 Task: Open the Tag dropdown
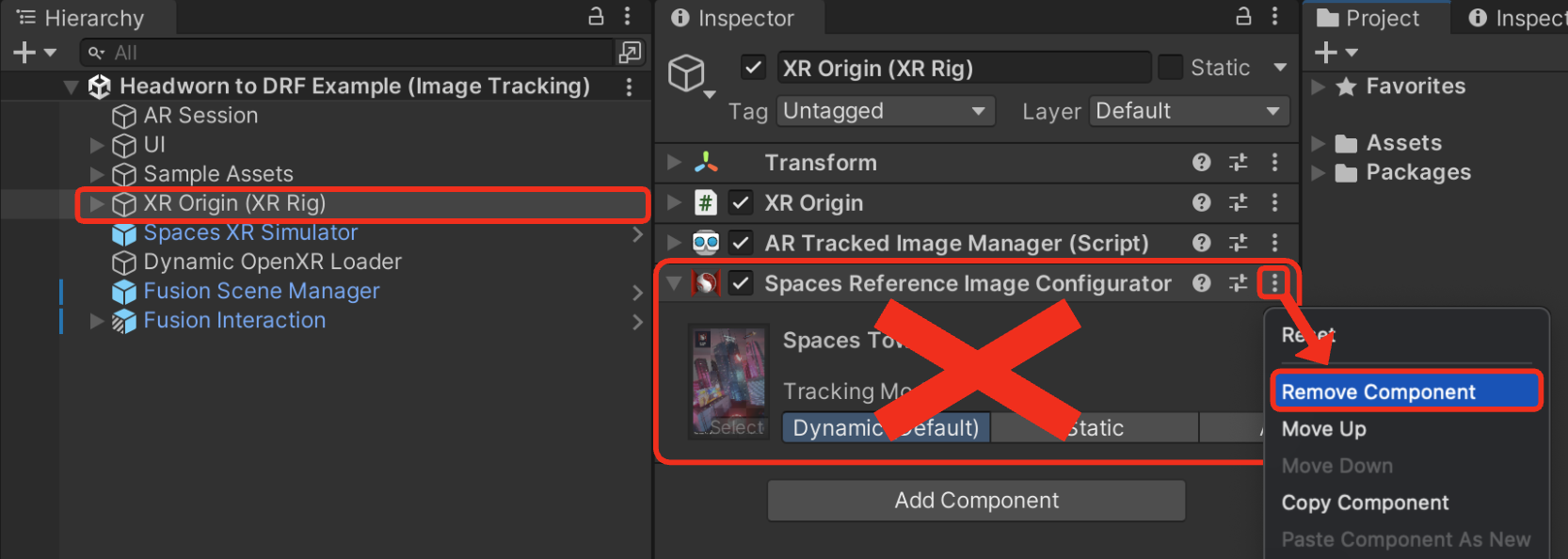pos(886,111)
